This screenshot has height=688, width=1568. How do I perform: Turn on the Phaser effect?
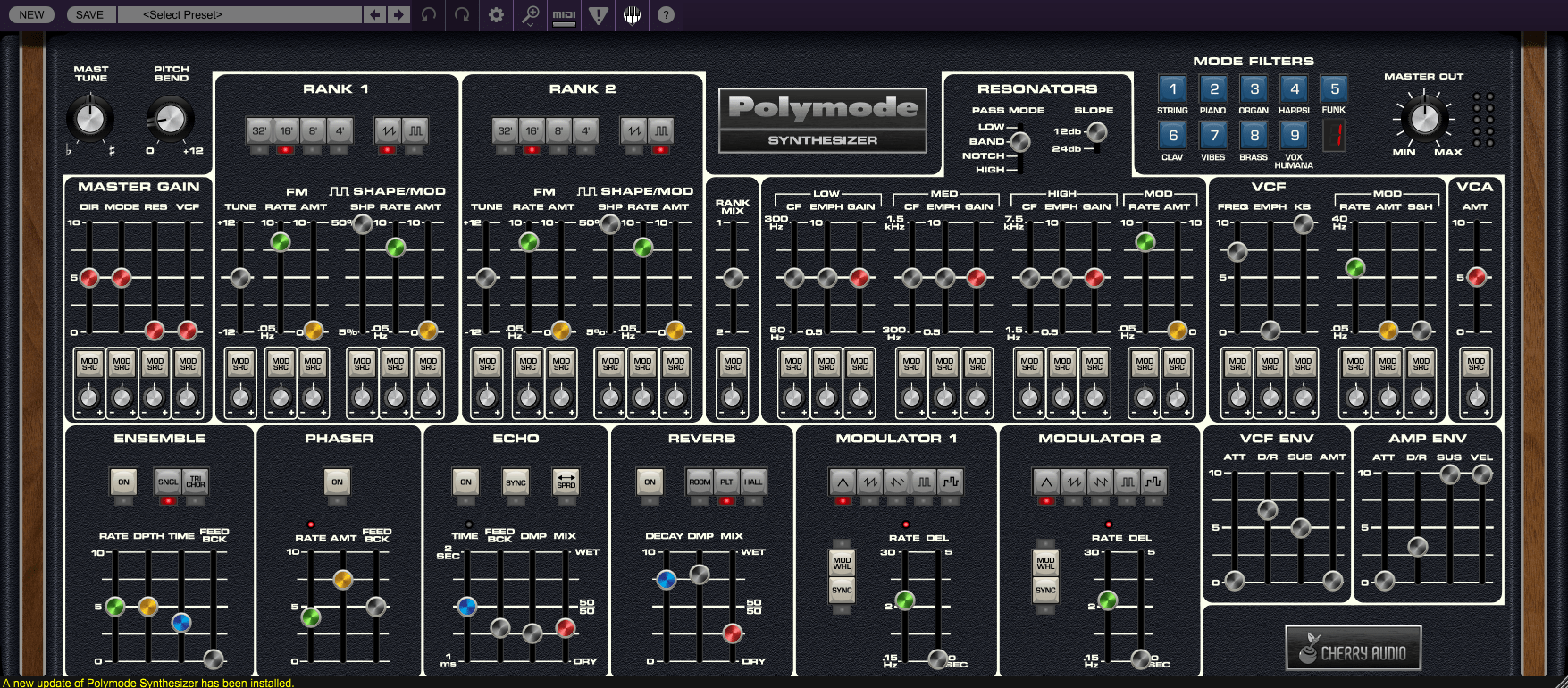pyautogui.click(x=337, y=482)
